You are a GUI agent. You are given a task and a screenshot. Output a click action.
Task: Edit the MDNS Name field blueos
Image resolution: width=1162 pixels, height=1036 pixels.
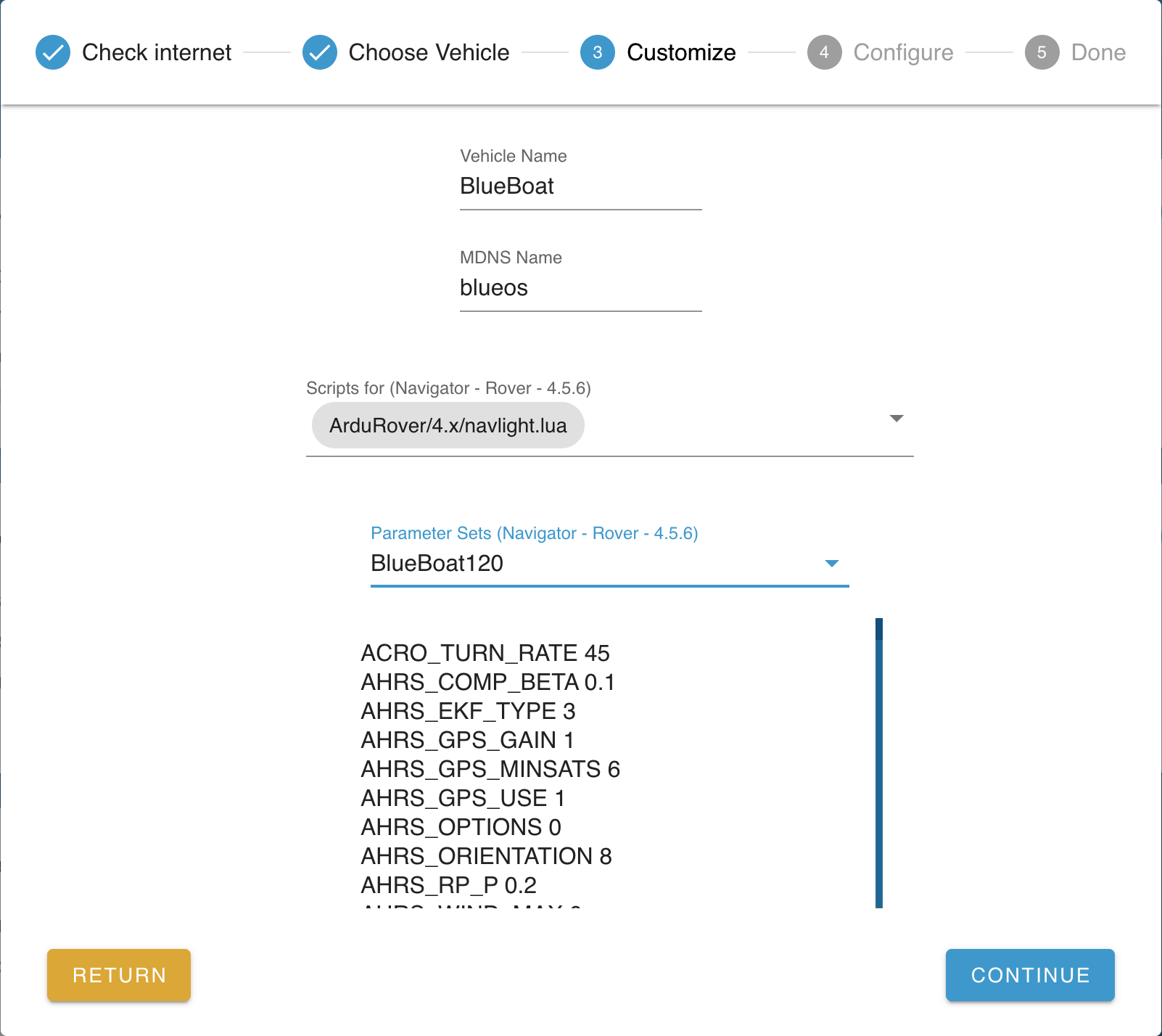click(581, 288)
